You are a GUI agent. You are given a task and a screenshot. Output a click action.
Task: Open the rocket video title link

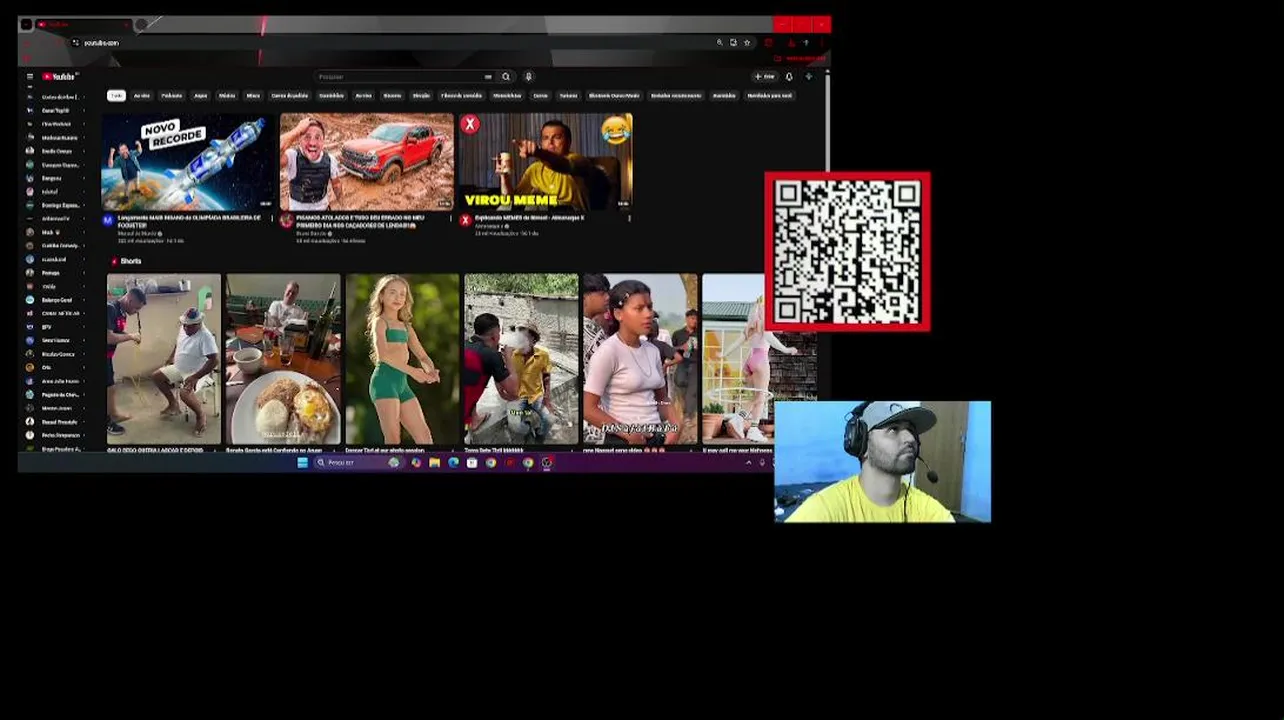point(190,220)
